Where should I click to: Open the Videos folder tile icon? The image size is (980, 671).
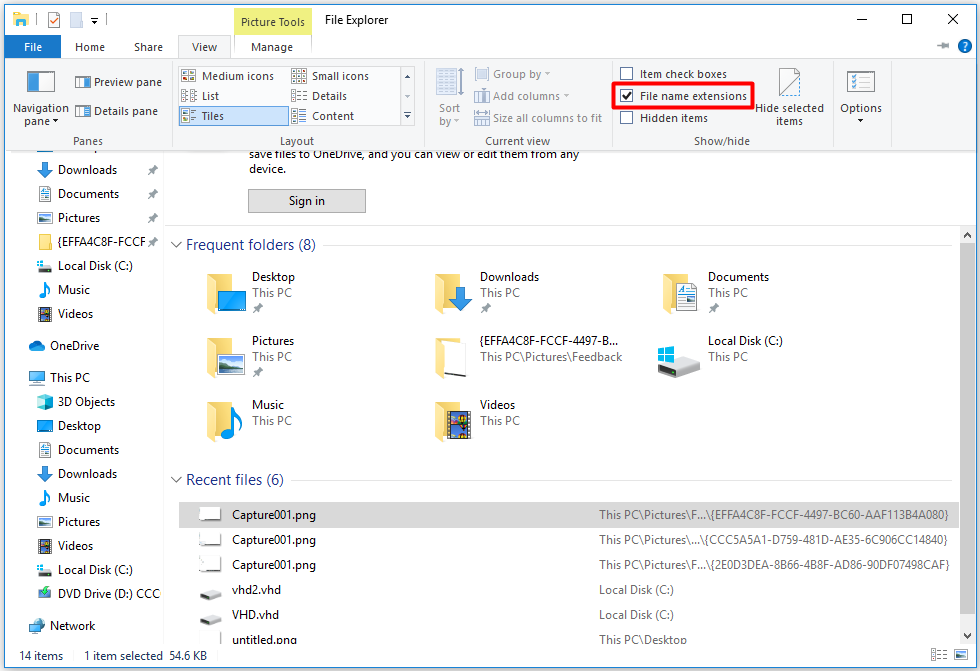(x=453, y=421)
